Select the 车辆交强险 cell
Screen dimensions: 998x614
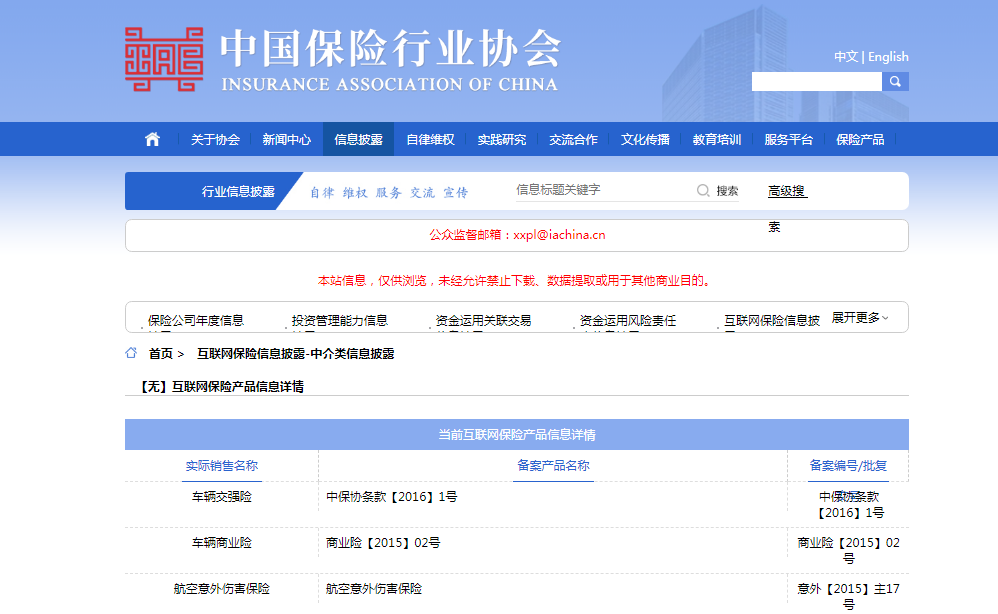click(221, 497)
